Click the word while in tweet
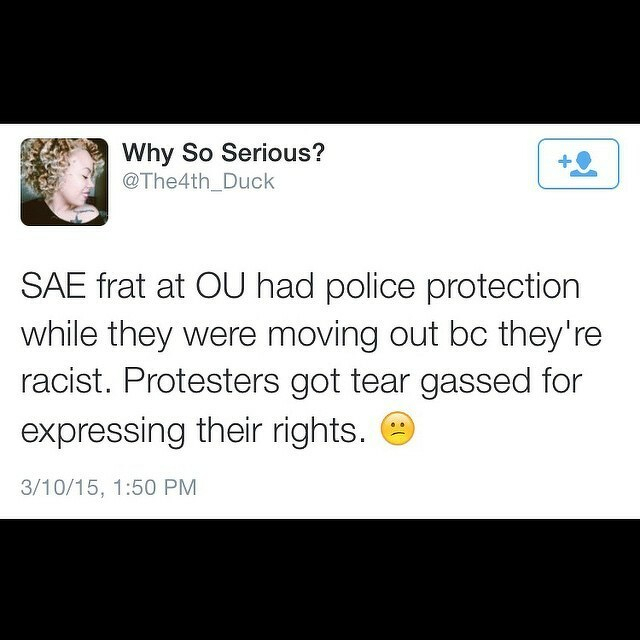 pyautogui.click(x=59, y=333)
